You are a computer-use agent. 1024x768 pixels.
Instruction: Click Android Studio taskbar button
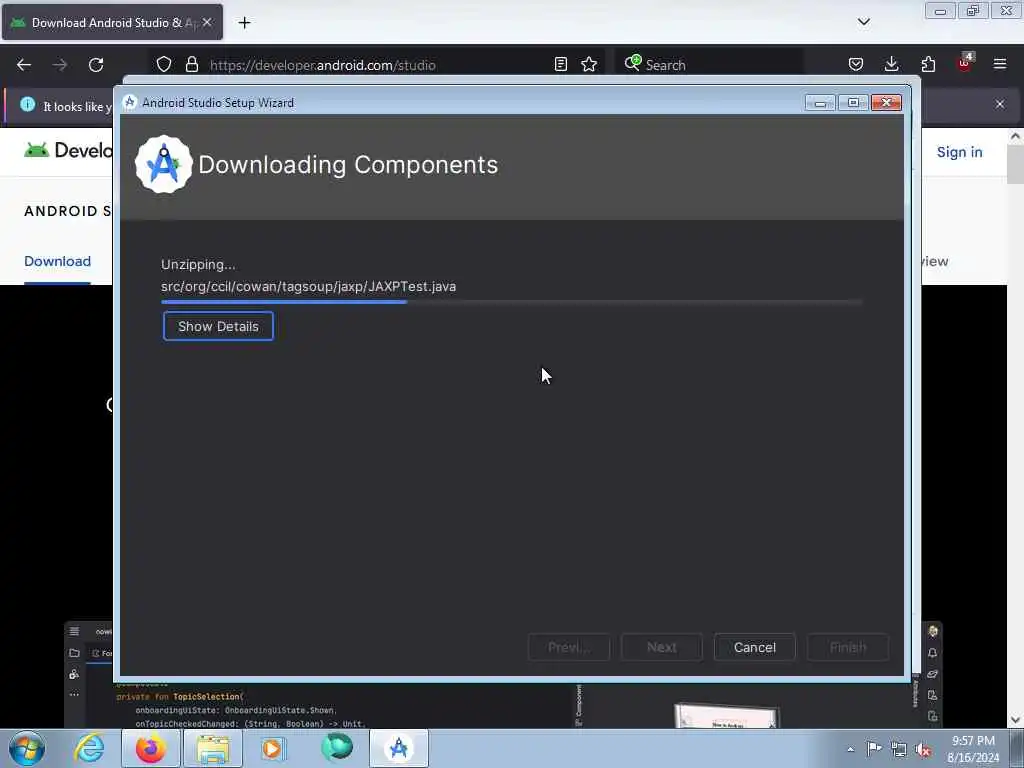(399, 748)
